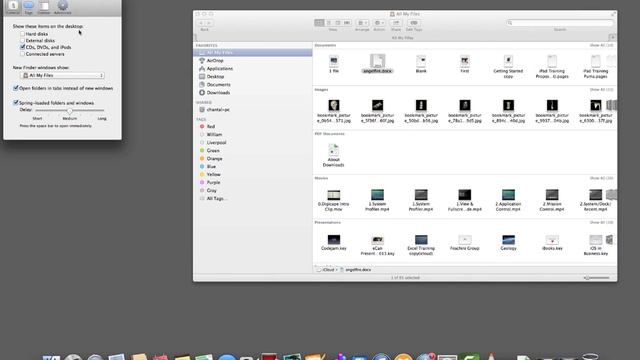The width and height of the screenshot is (640, 360).
Task: Select the About Downloads PDF
Action: pyautogui.click(x=333, y=156)
